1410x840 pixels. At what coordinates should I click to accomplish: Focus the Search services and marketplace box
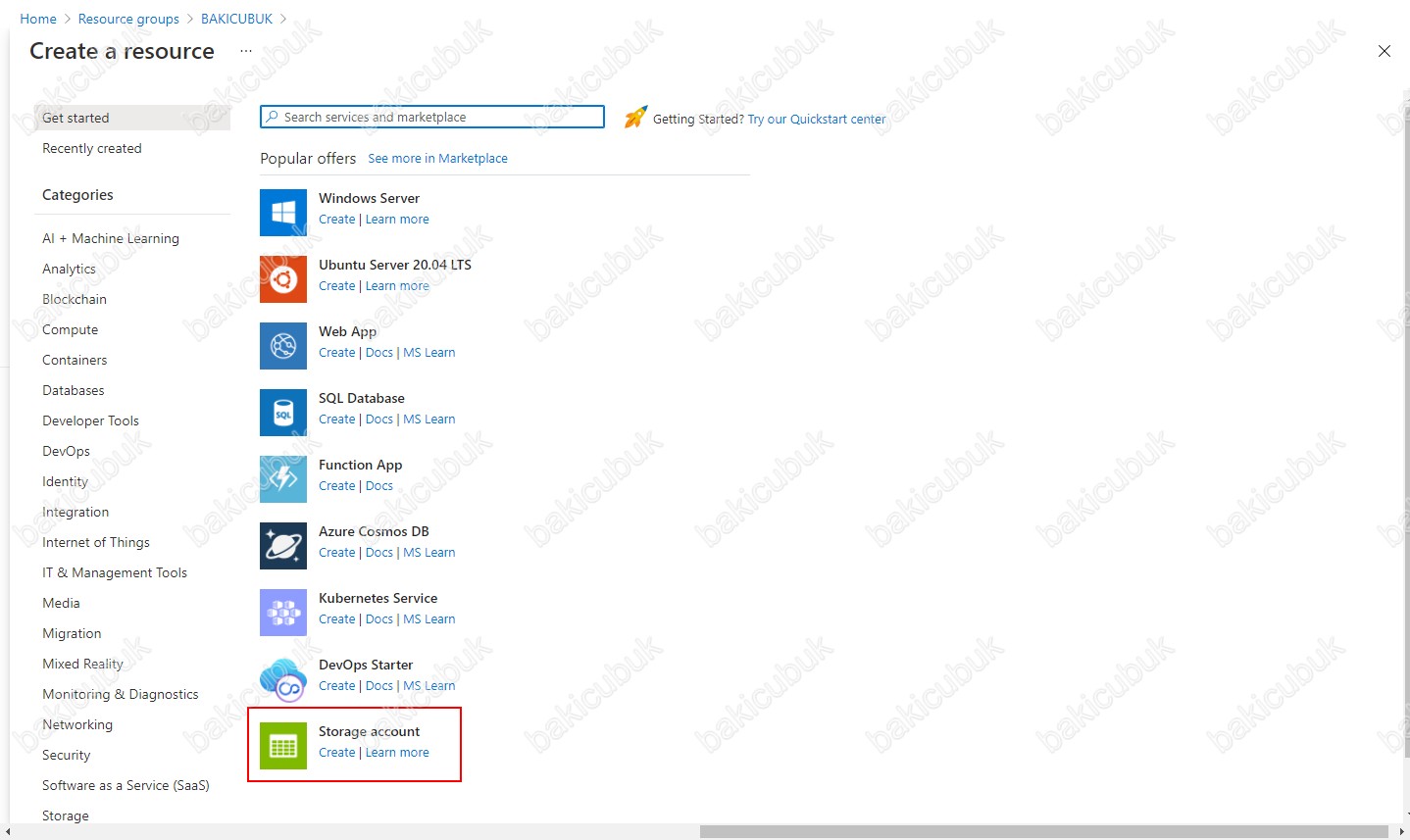coord(432,117)
